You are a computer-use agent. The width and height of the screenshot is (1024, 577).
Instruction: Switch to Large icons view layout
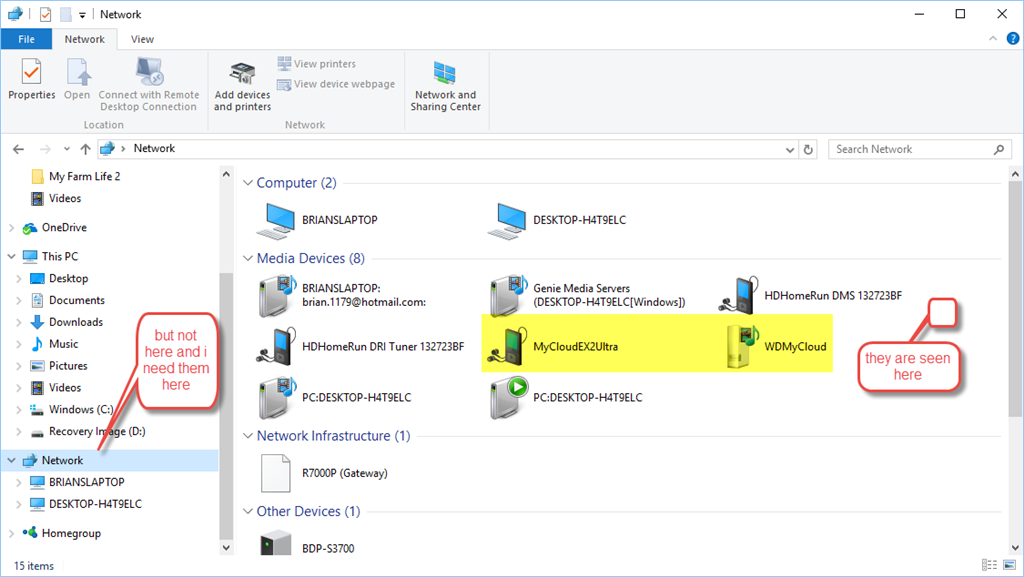click(x=1010, y=565)
